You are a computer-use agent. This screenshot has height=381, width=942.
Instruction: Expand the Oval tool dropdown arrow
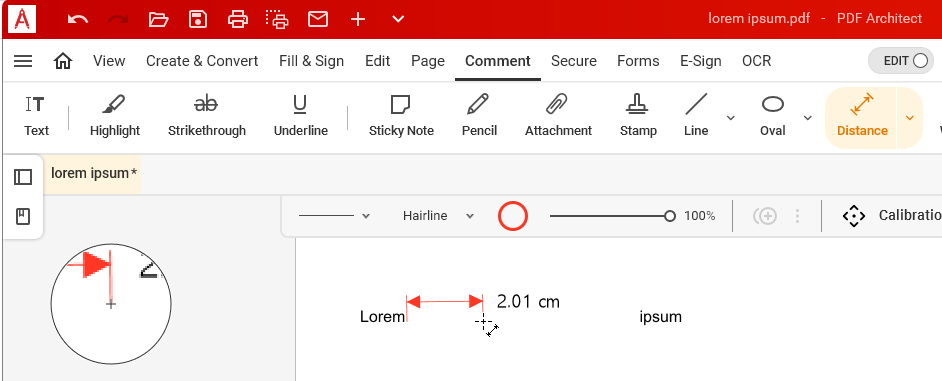point(807,118)
